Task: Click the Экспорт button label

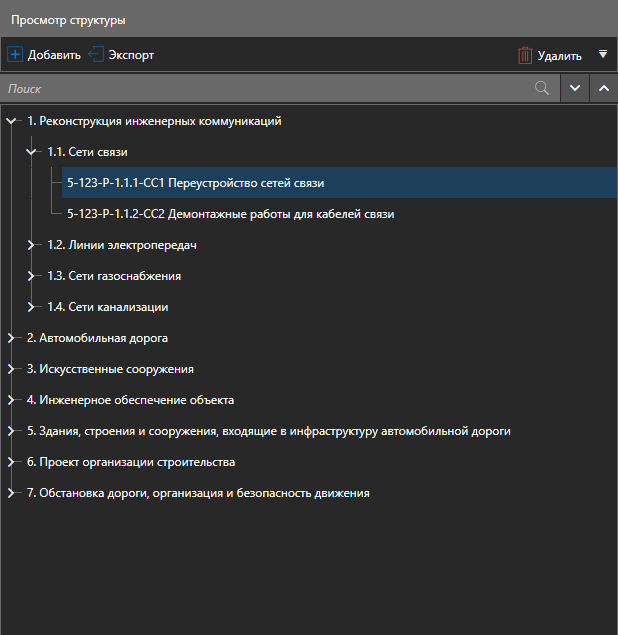Action: (131, 55)
